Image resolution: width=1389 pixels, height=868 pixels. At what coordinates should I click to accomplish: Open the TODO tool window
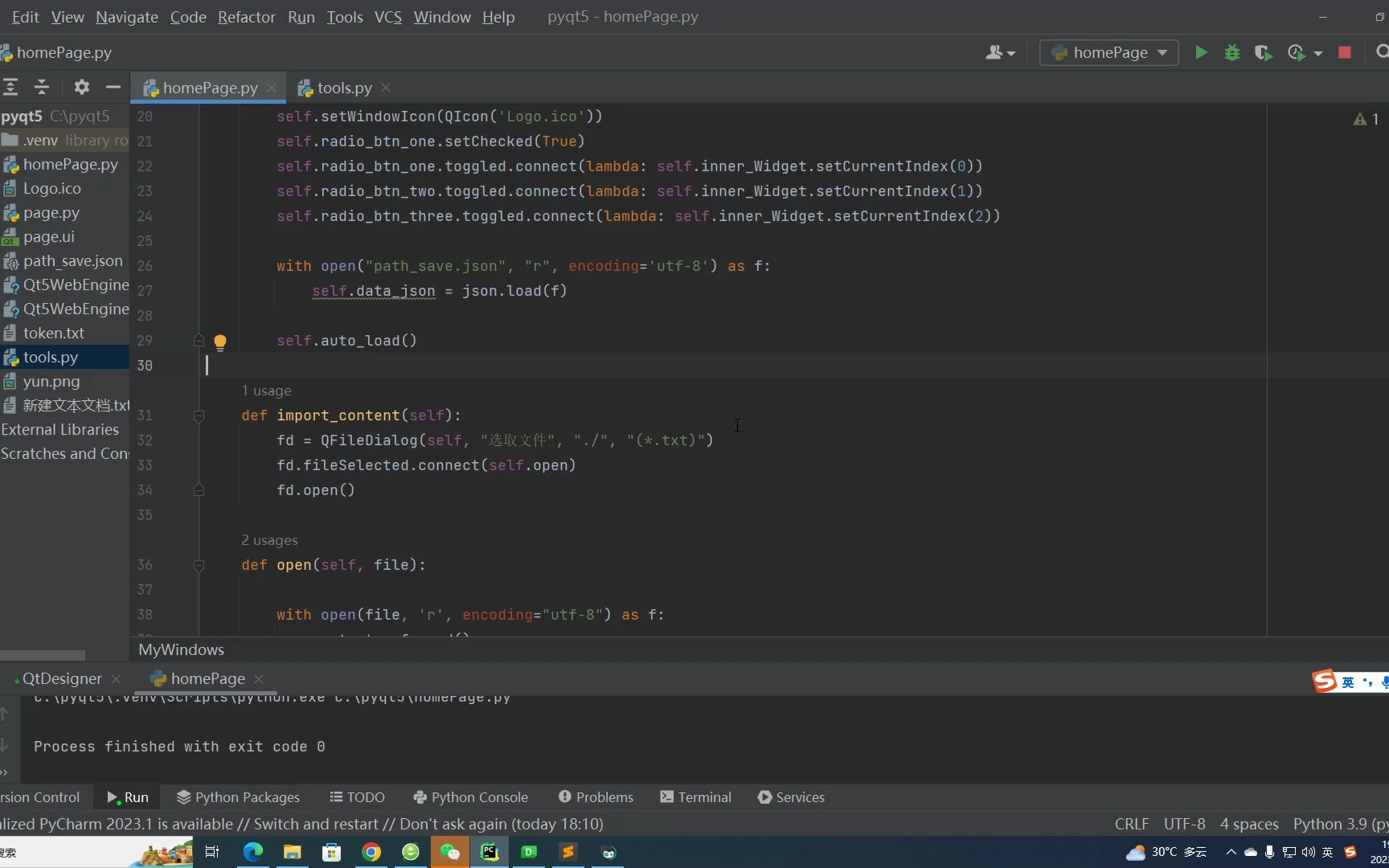coord(357,797)
